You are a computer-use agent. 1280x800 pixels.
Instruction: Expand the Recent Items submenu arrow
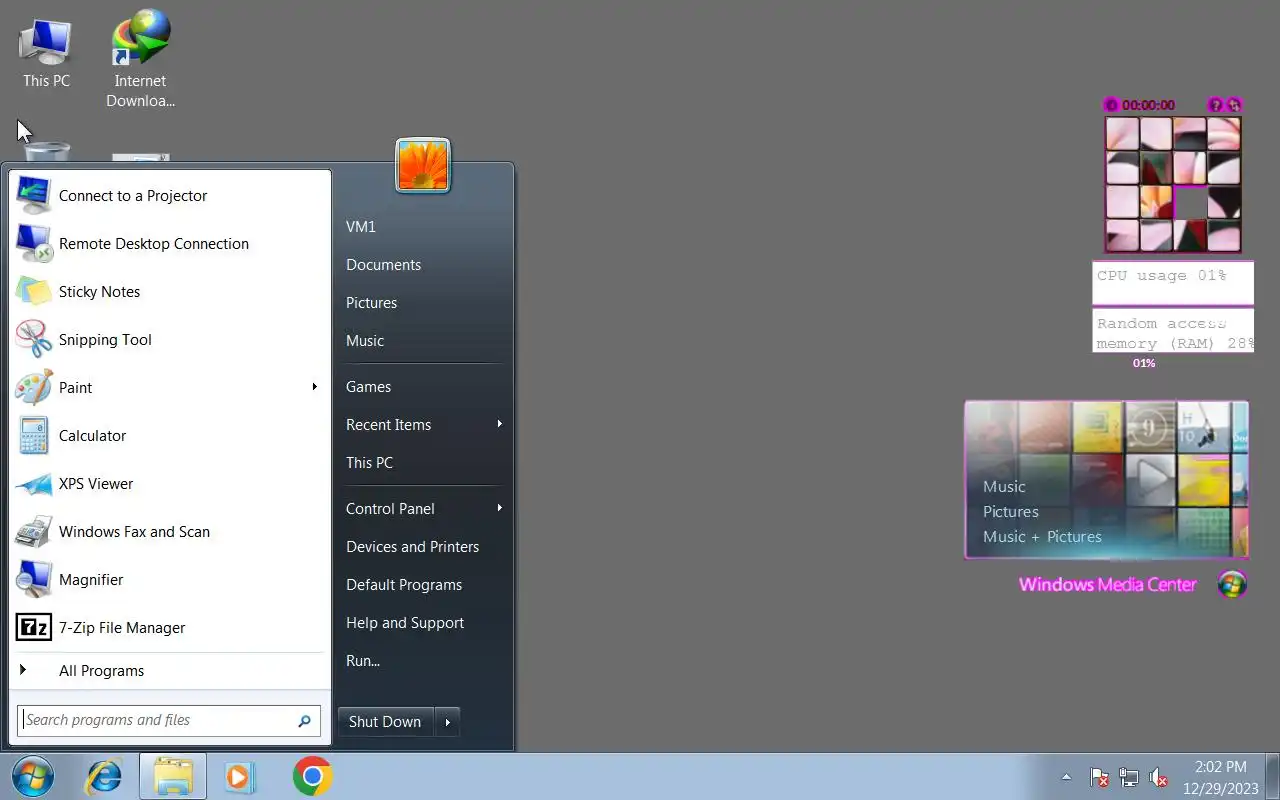pos(499,424)
